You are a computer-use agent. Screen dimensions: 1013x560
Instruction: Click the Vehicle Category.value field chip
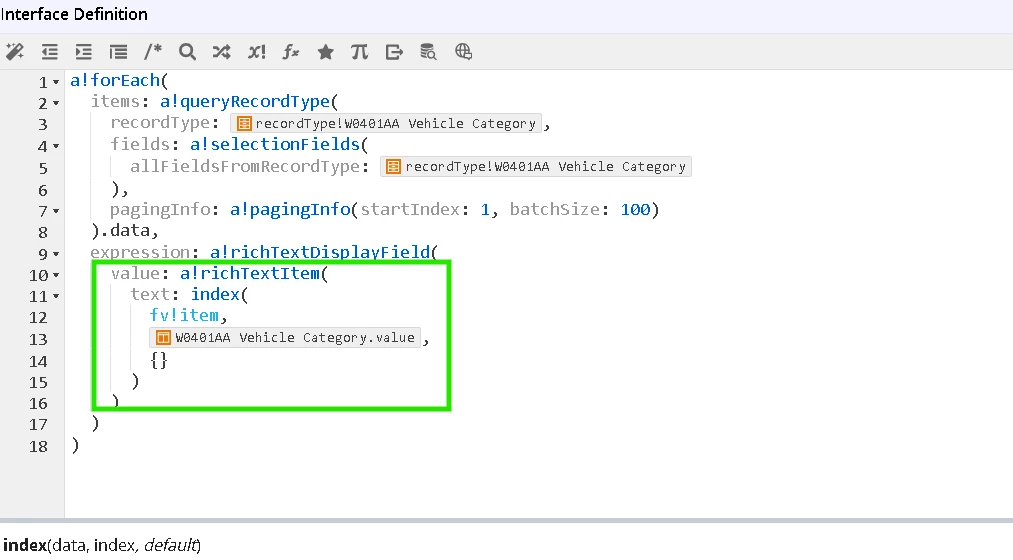[285, 337]
